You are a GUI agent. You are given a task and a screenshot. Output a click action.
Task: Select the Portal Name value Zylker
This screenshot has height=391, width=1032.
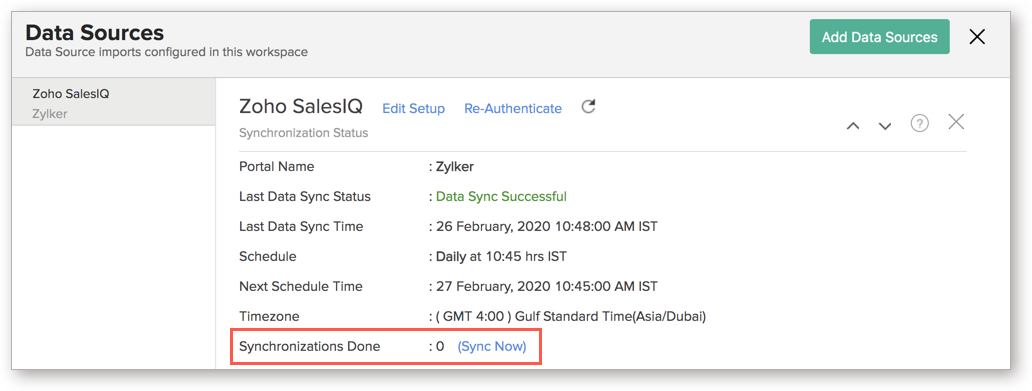click(455, 167)
